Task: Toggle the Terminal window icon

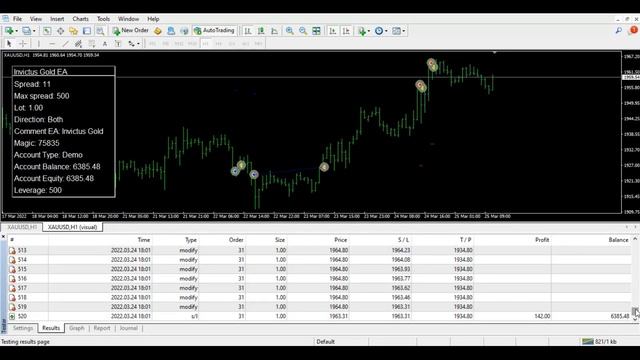Action: (x=87, y=31)
